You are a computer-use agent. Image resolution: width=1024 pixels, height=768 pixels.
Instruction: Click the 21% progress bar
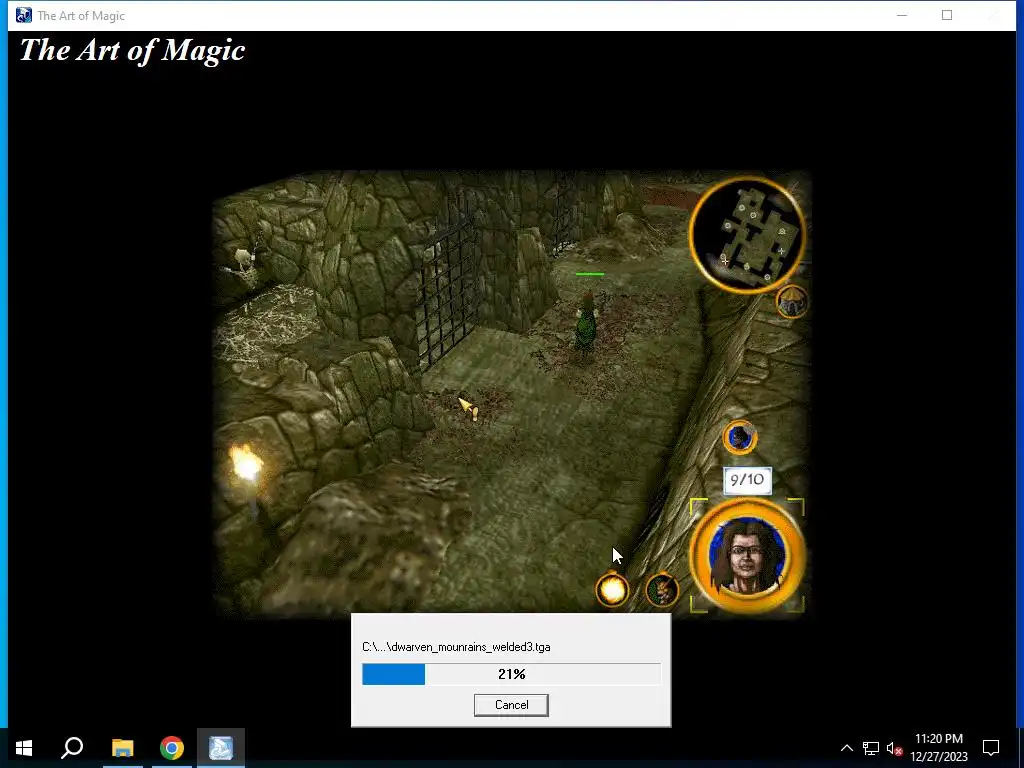[x=511, y=674]
